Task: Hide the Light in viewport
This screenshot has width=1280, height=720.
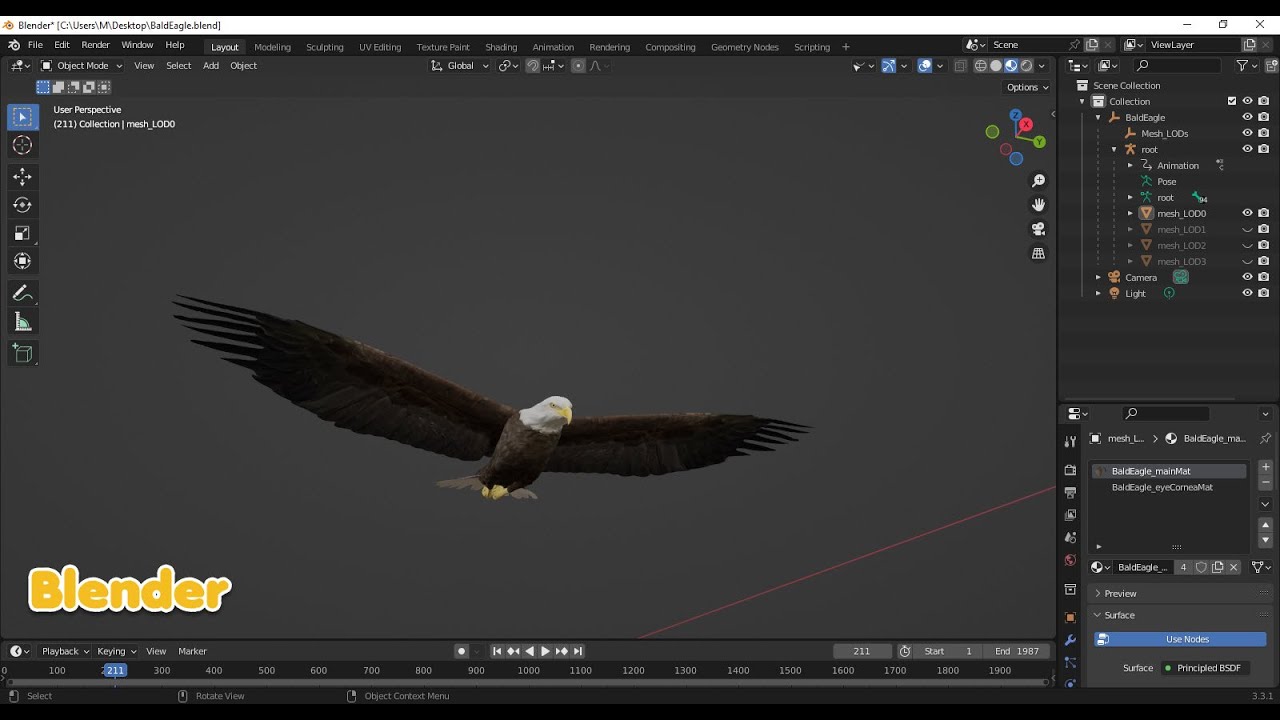Action: [1247, 293]
